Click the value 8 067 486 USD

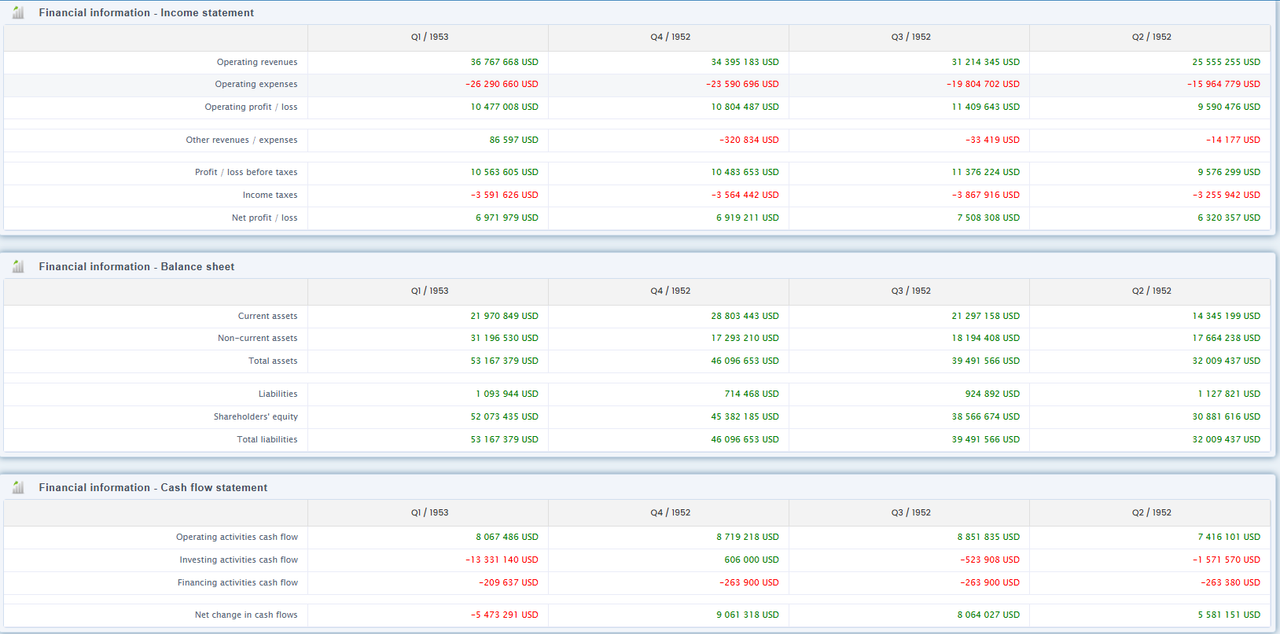[507, 538]
